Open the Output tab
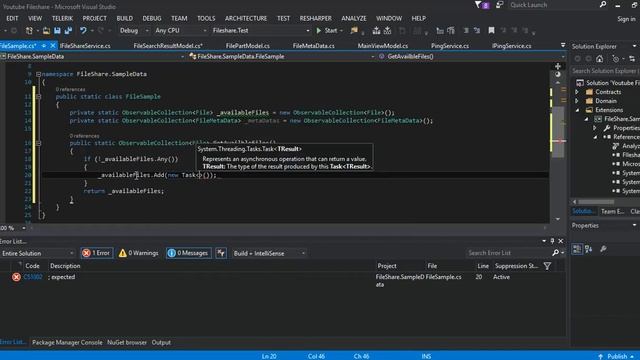Viewport: 640px width, 360px height. click(x=161, y=342)
